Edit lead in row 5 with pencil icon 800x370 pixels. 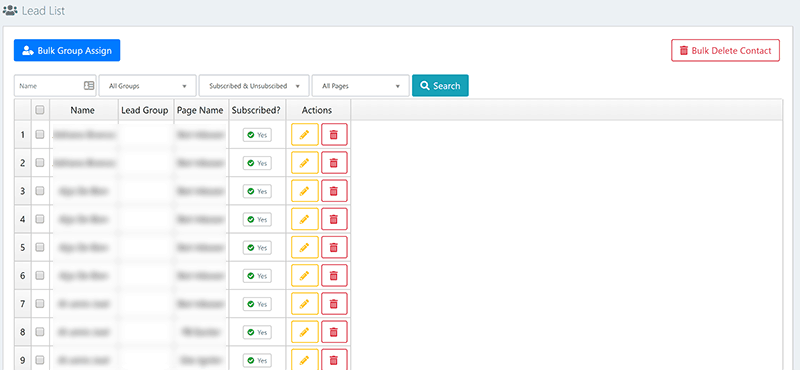coord(305,247)
